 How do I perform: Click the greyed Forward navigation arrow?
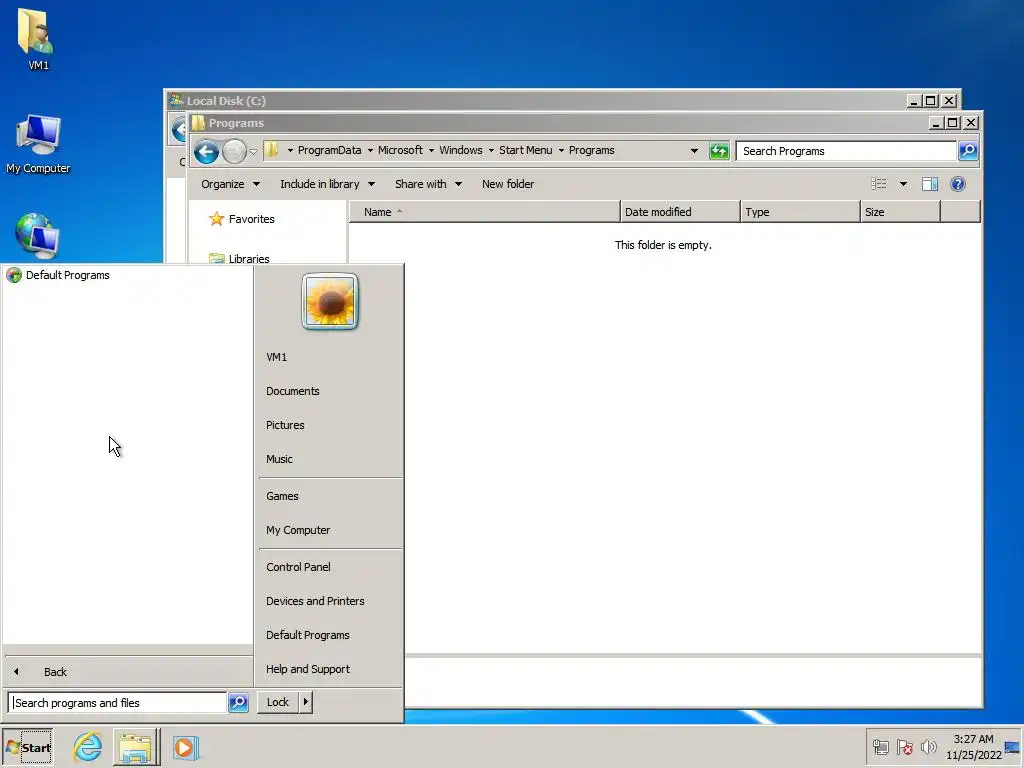234,152
